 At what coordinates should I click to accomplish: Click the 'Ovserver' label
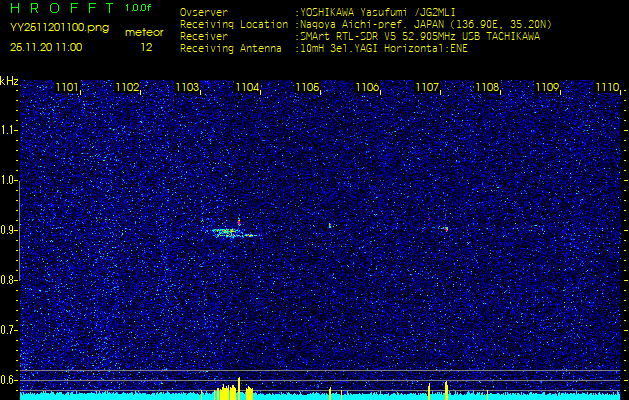pyautogui.click(x=204, y=12)
